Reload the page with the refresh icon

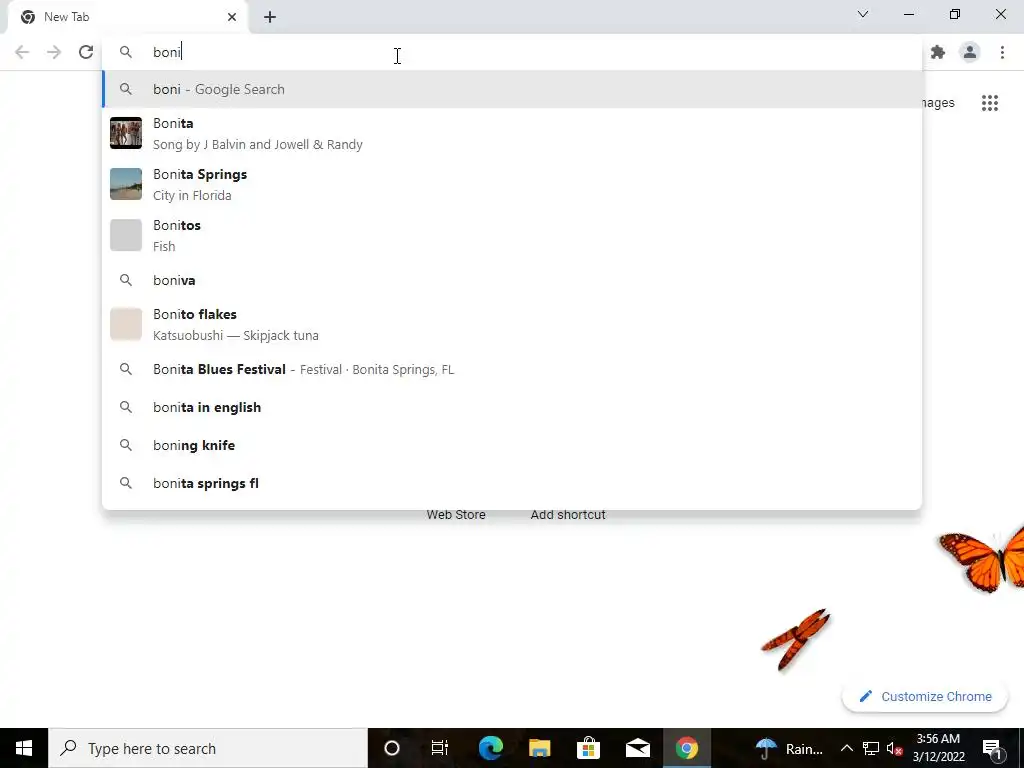coord(86,52)
